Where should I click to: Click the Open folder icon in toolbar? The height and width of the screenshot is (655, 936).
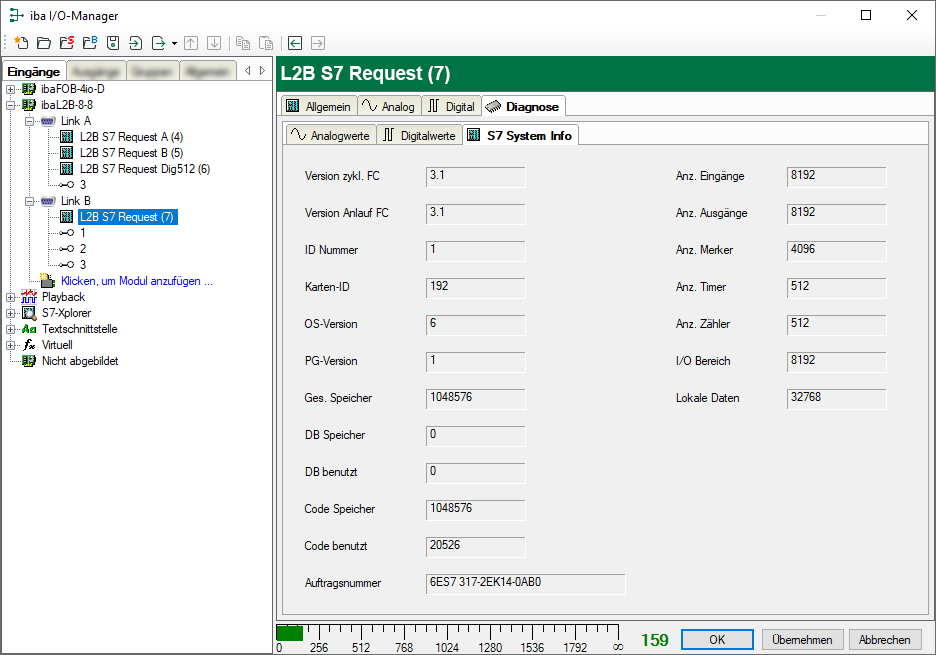click(43, 43)
